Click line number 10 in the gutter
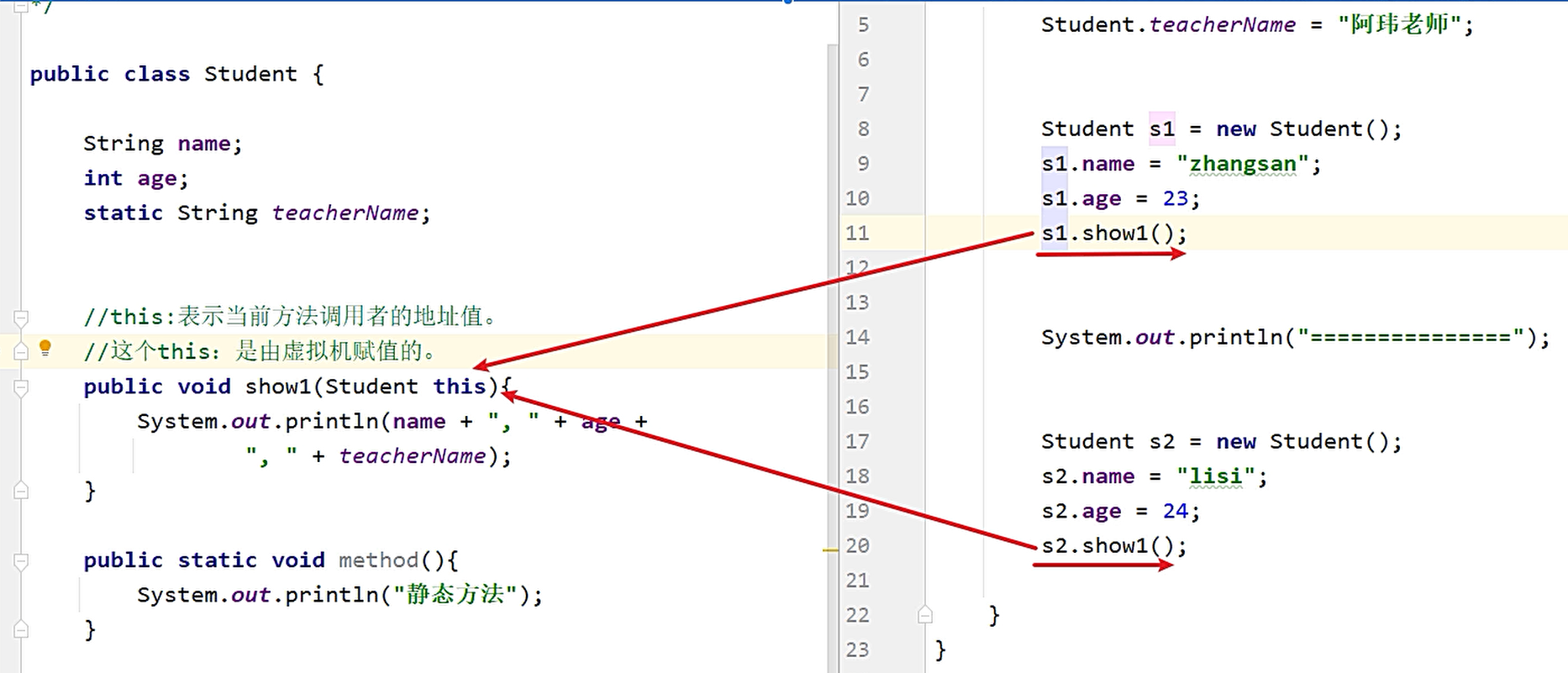 [x=857, y=198]
